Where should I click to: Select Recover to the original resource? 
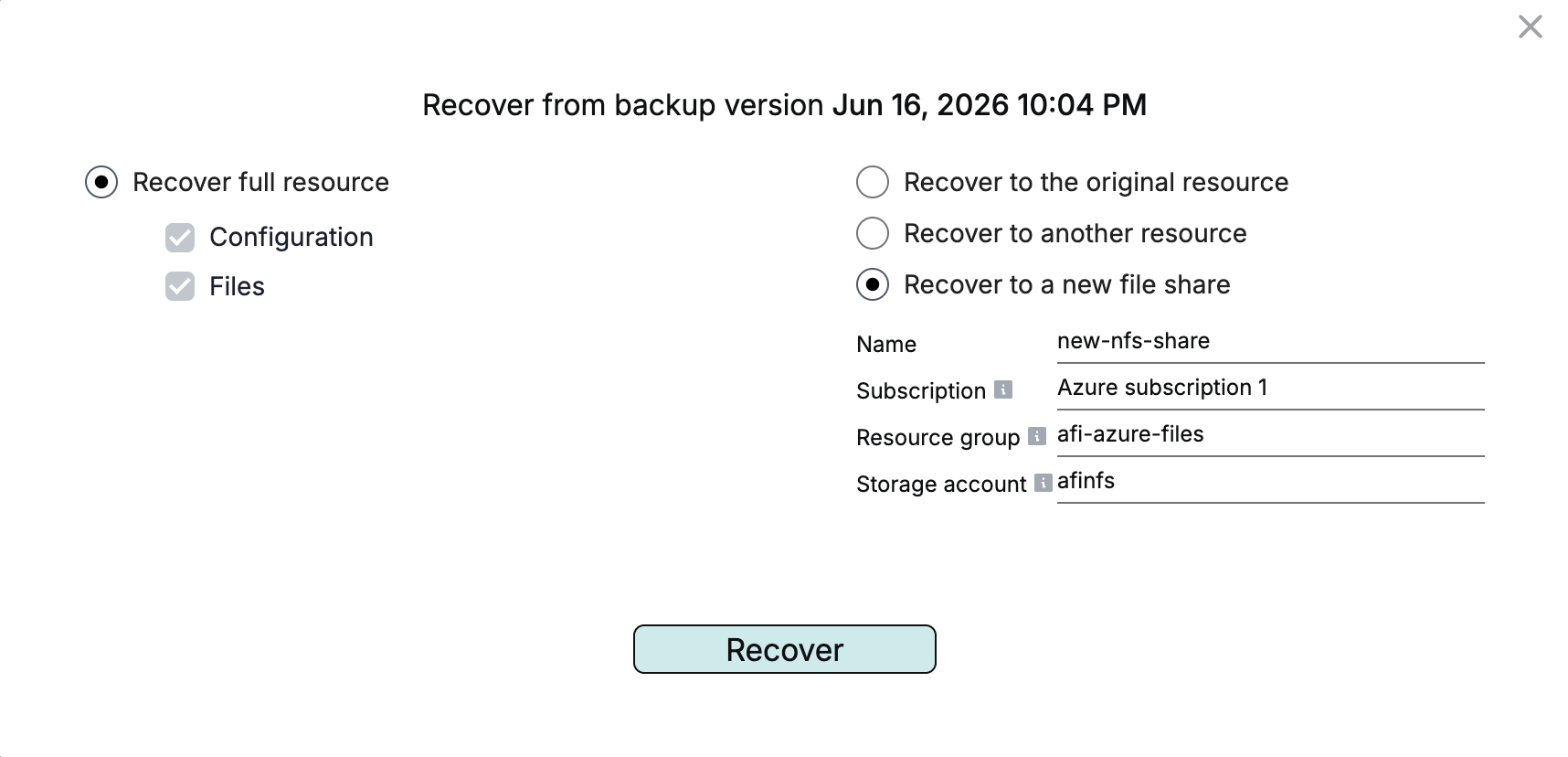(x=873, y=182)
